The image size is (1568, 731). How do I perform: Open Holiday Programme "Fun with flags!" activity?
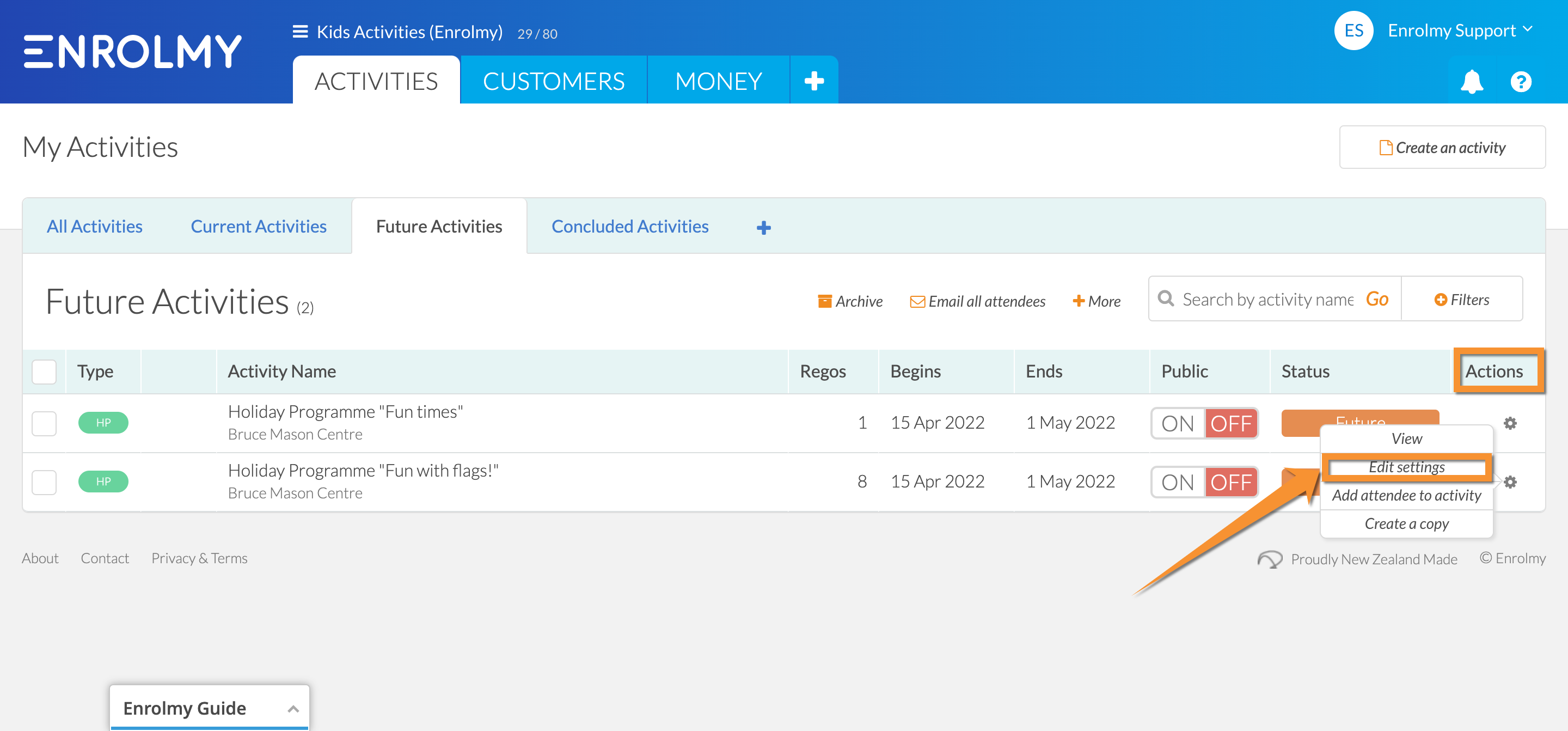(363, 470)
